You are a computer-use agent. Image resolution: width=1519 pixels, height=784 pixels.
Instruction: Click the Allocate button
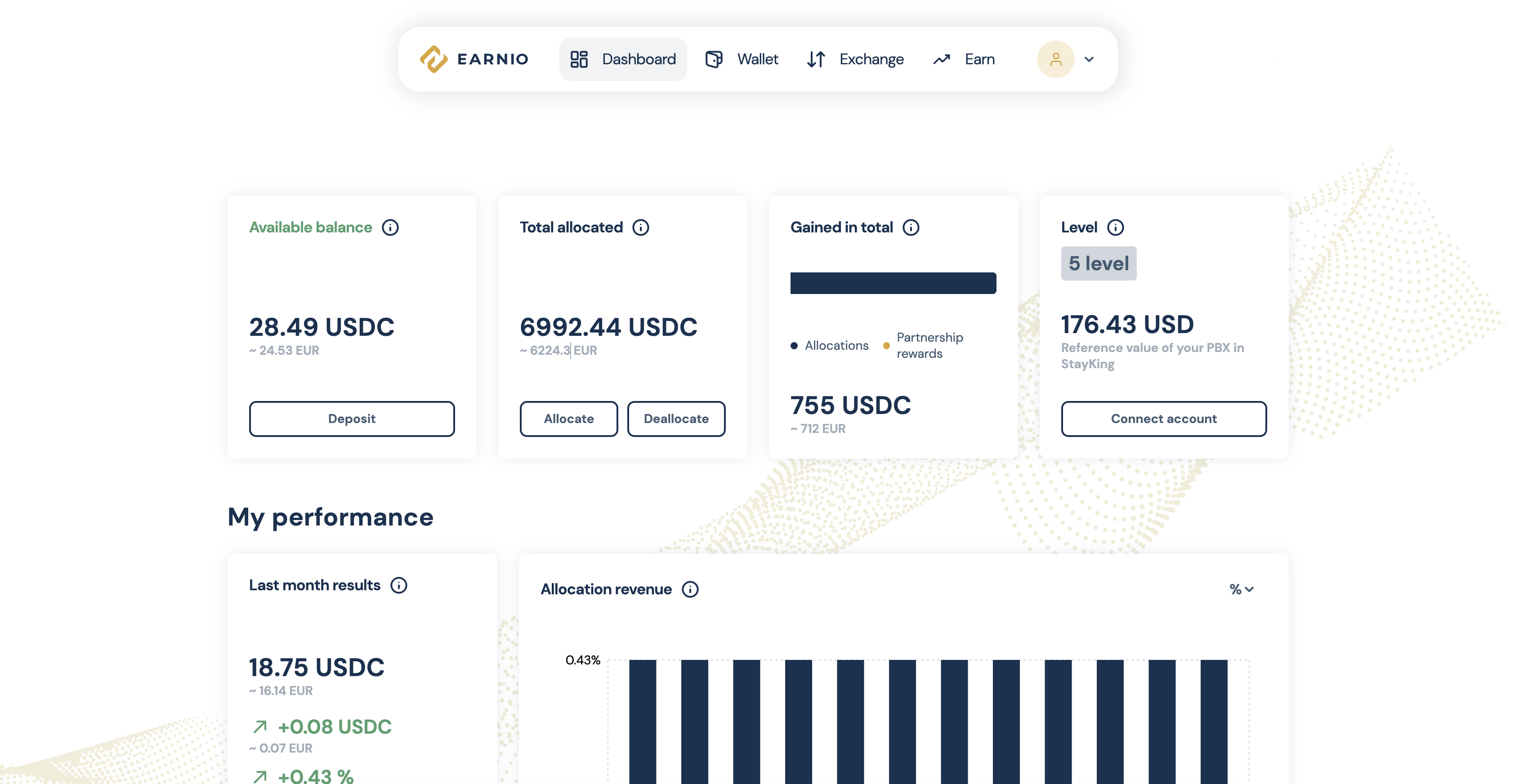point(569,419)
